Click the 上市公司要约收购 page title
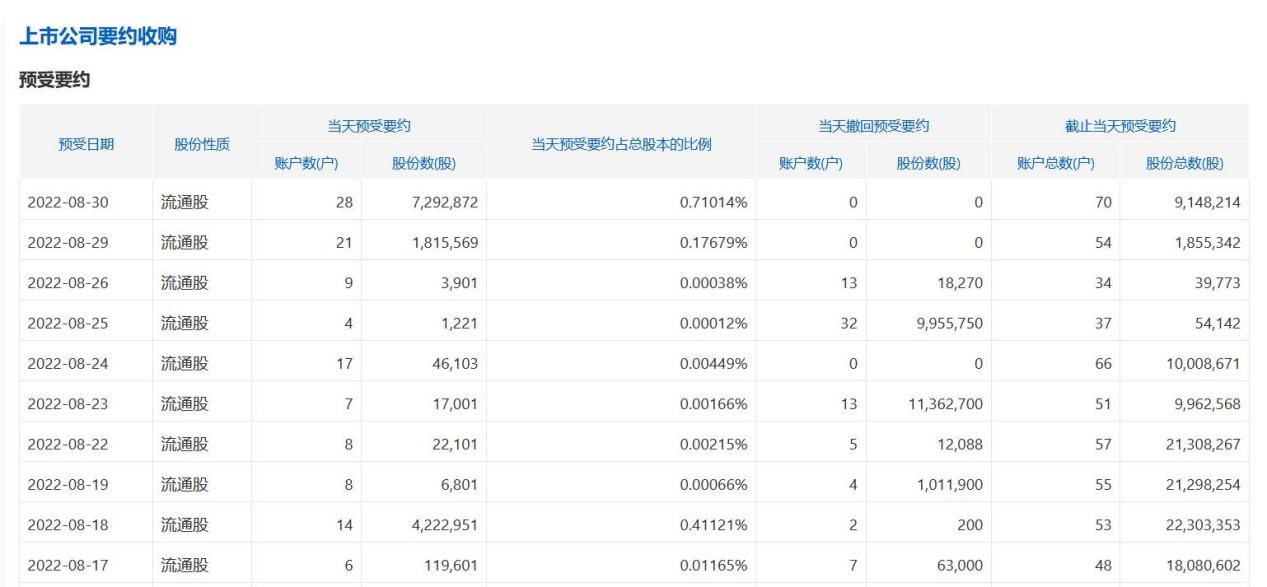This screenshot has width=1267, height=587. click(98, 37)
